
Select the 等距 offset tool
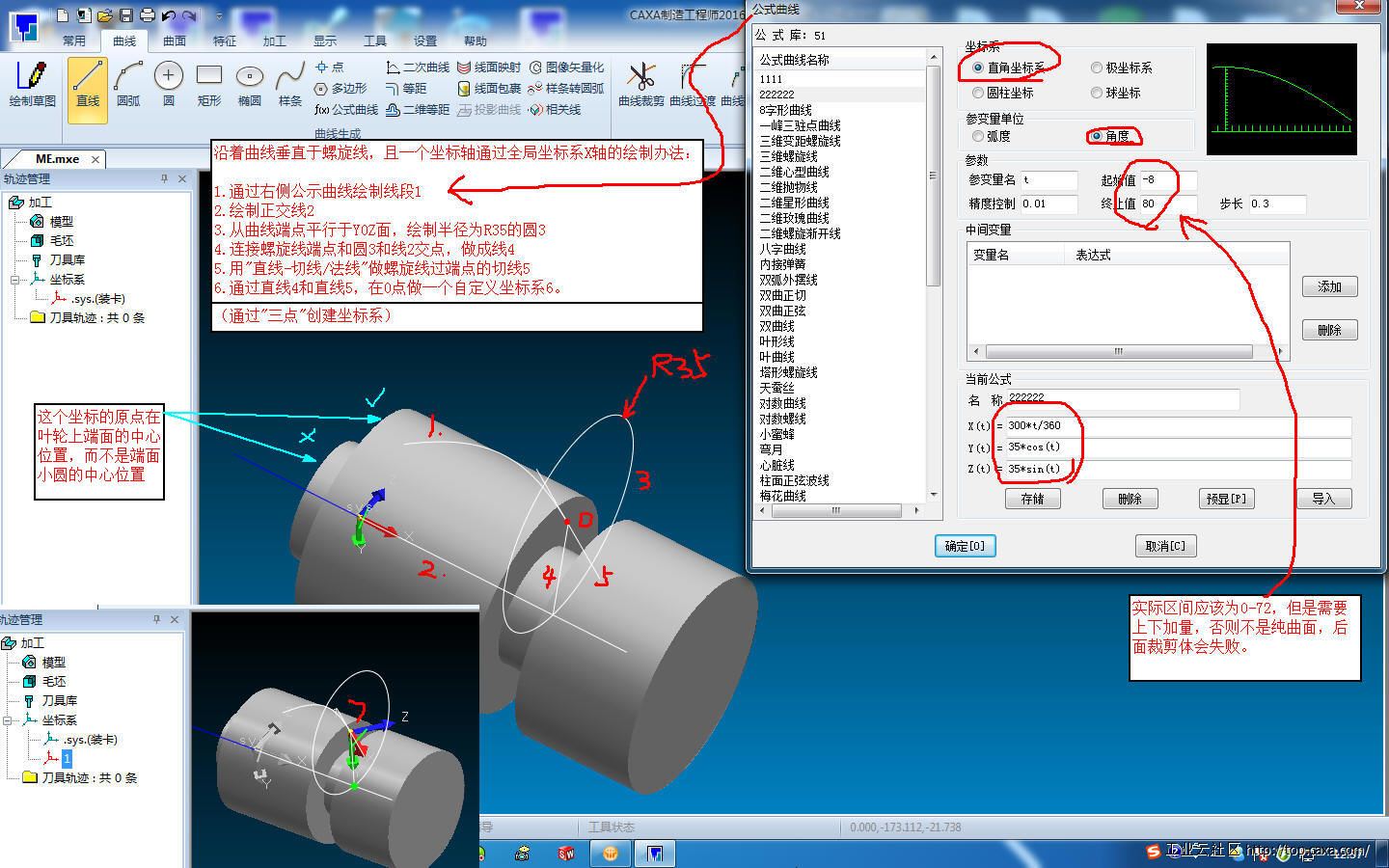[406, 88]
